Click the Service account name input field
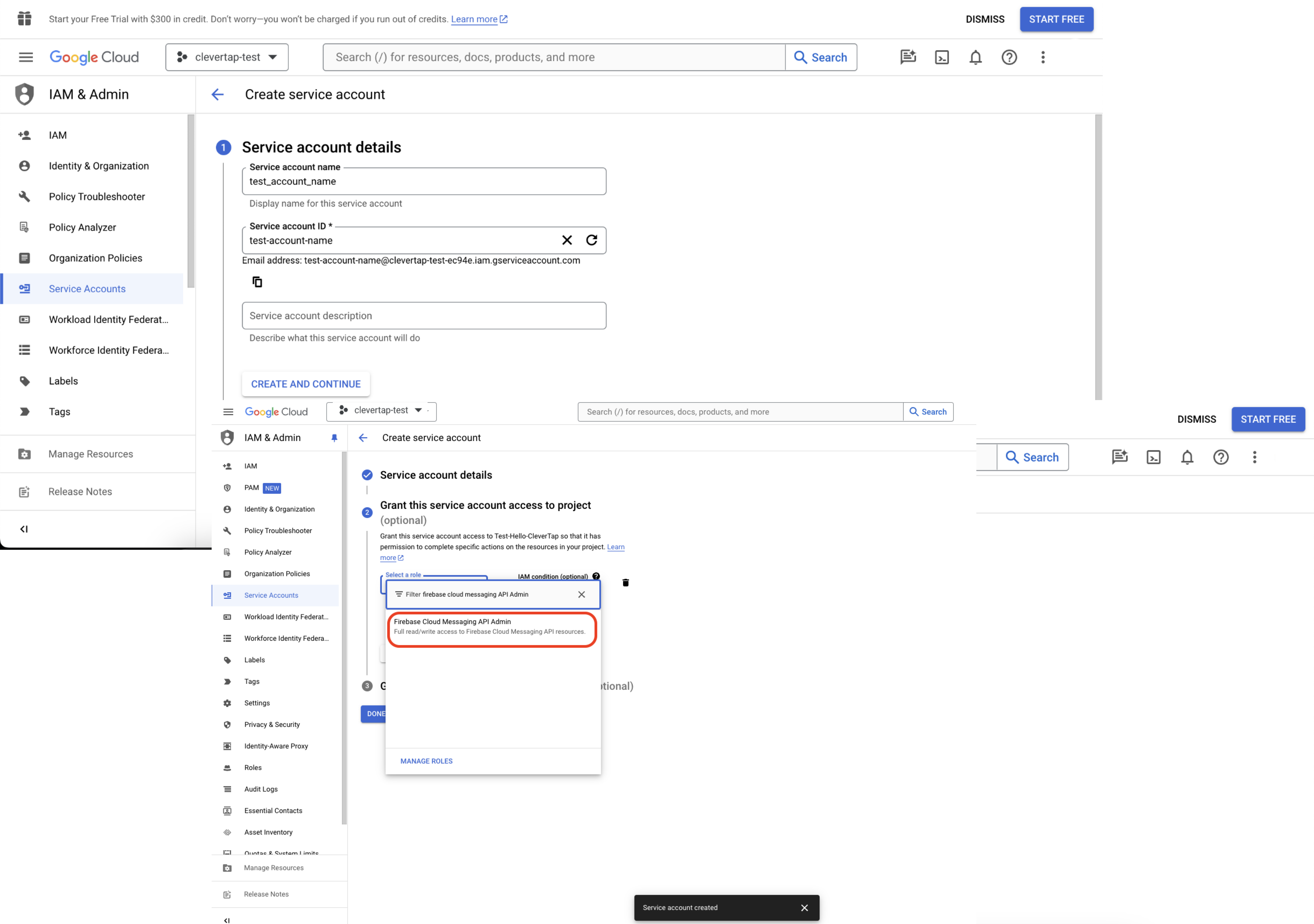Viewport: 1314px width, 924px height. (424, 181)
